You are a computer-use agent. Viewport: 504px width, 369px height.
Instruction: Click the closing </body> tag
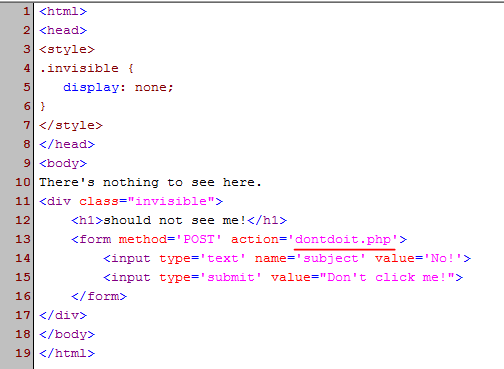pyautogui.click(x=67, y=334)
